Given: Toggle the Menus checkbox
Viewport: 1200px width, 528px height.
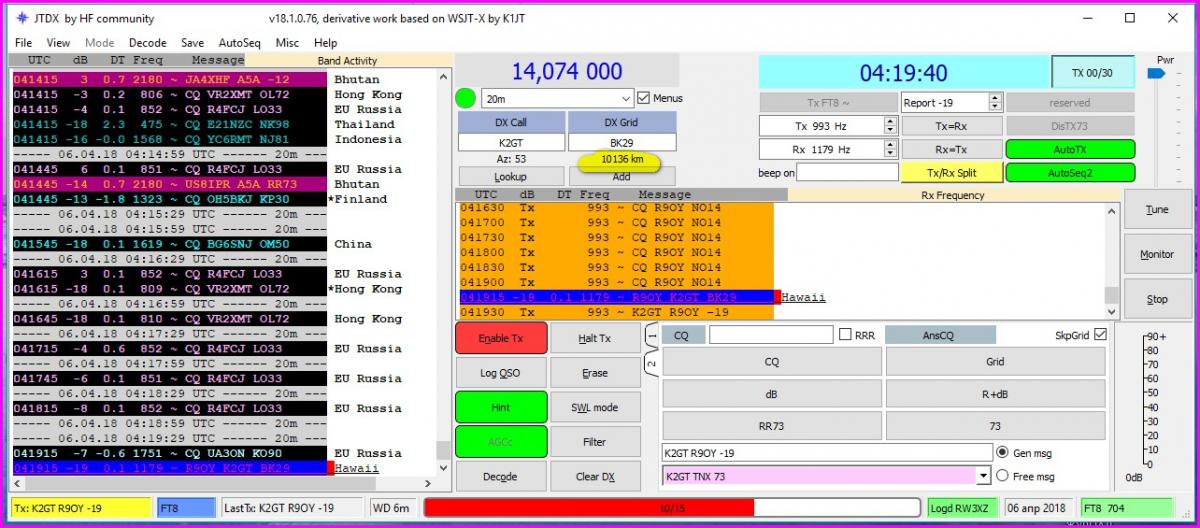Looking at the screenshot, I should point(644,98).
